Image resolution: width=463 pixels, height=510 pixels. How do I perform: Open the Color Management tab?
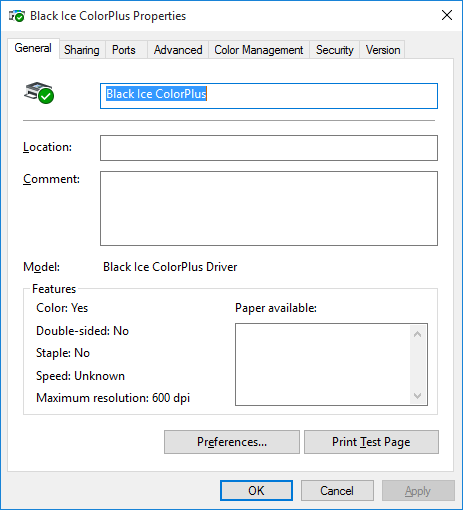pos(259,50)
